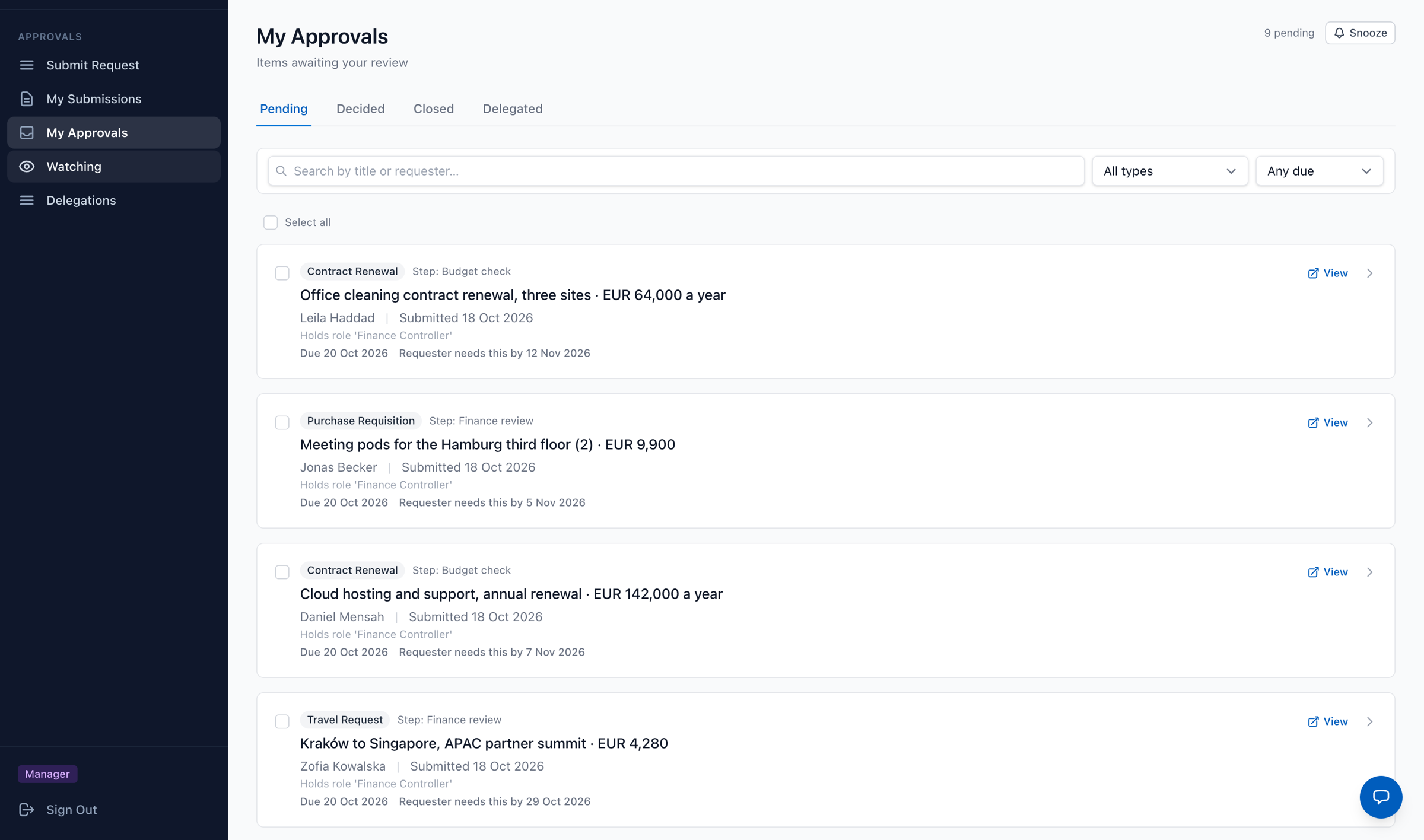1424x840 pixels.
Task: Expand the Meeting pods row chevron
Action: coord(1370,423)
